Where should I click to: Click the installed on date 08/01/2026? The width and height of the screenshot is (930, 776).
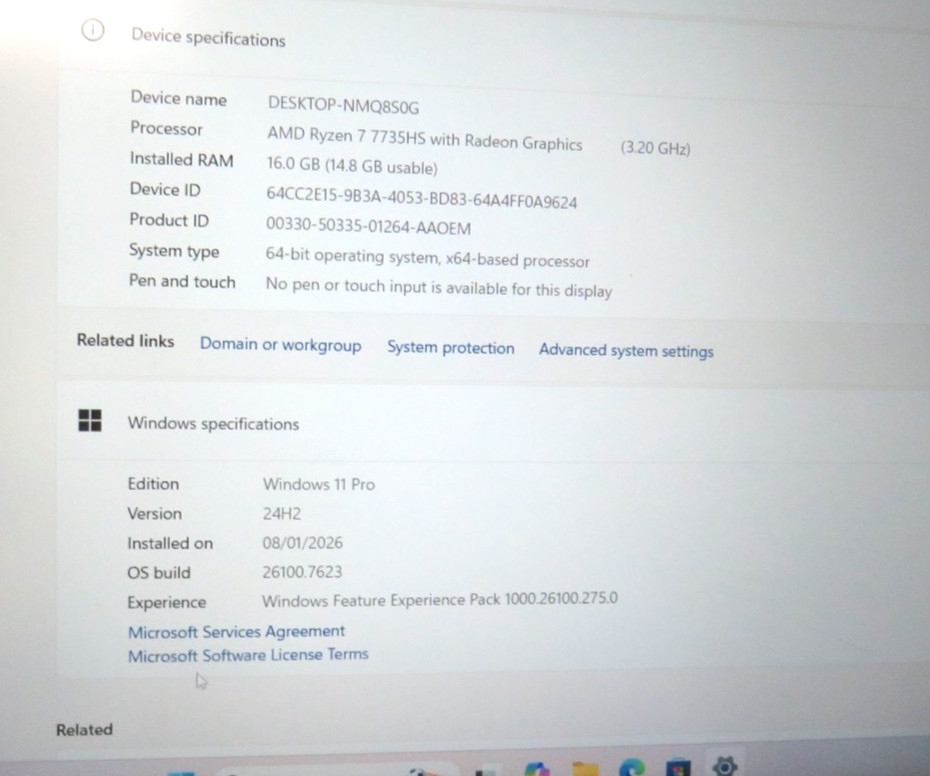(x=302, y=542)
